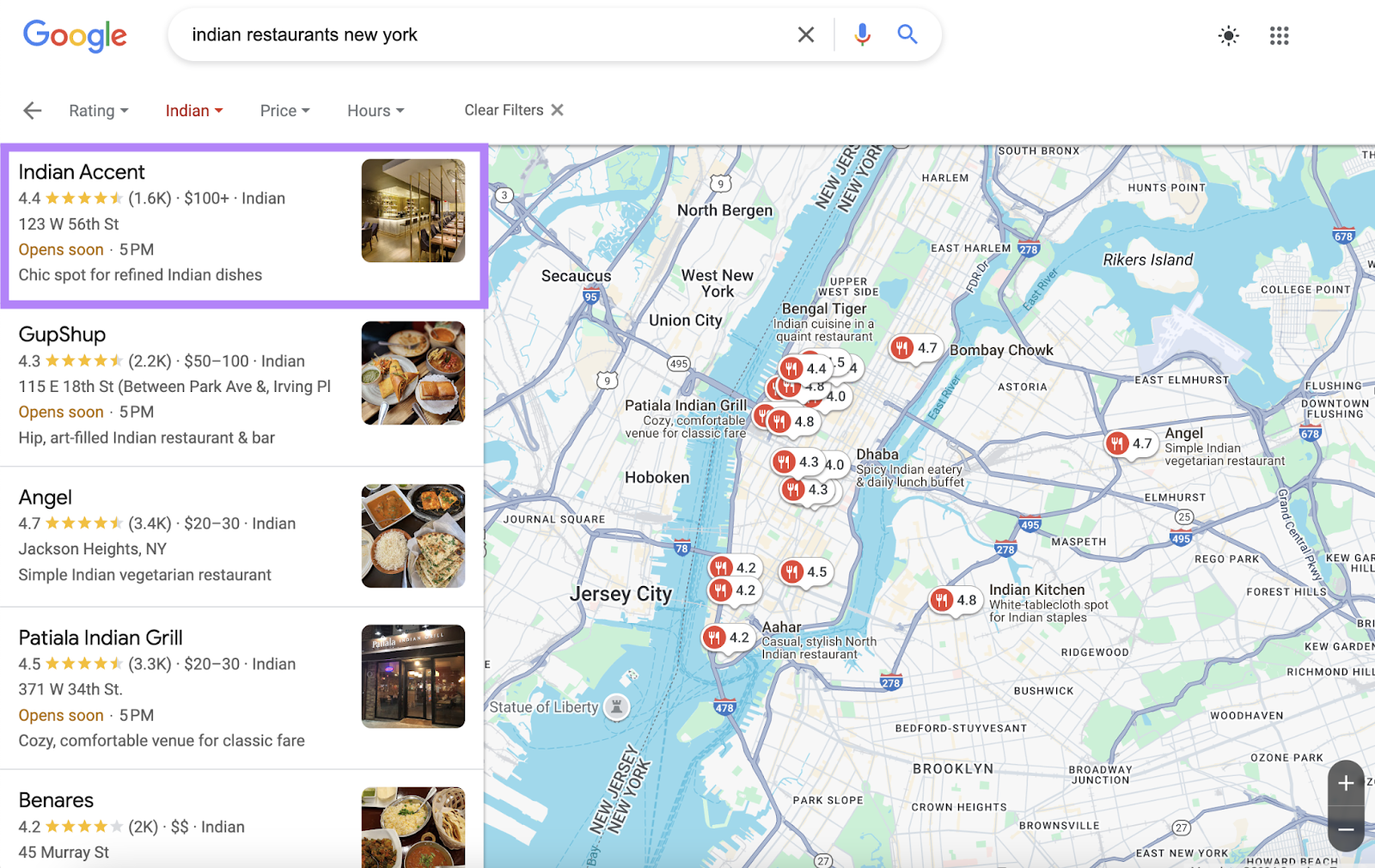Expand the Price filter options
1375x868 pixels.
(x=284, y=110)
